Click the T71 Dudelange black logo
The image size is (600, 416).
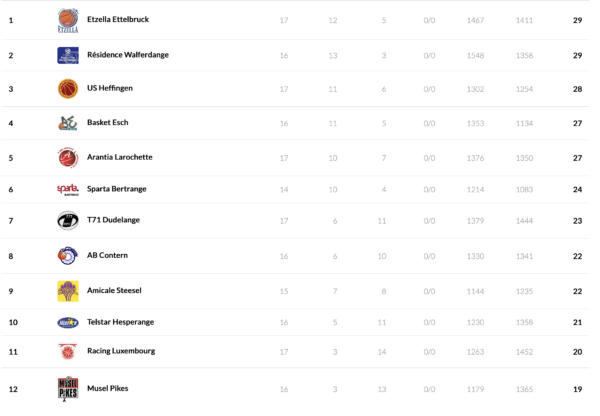coord(68,221)
